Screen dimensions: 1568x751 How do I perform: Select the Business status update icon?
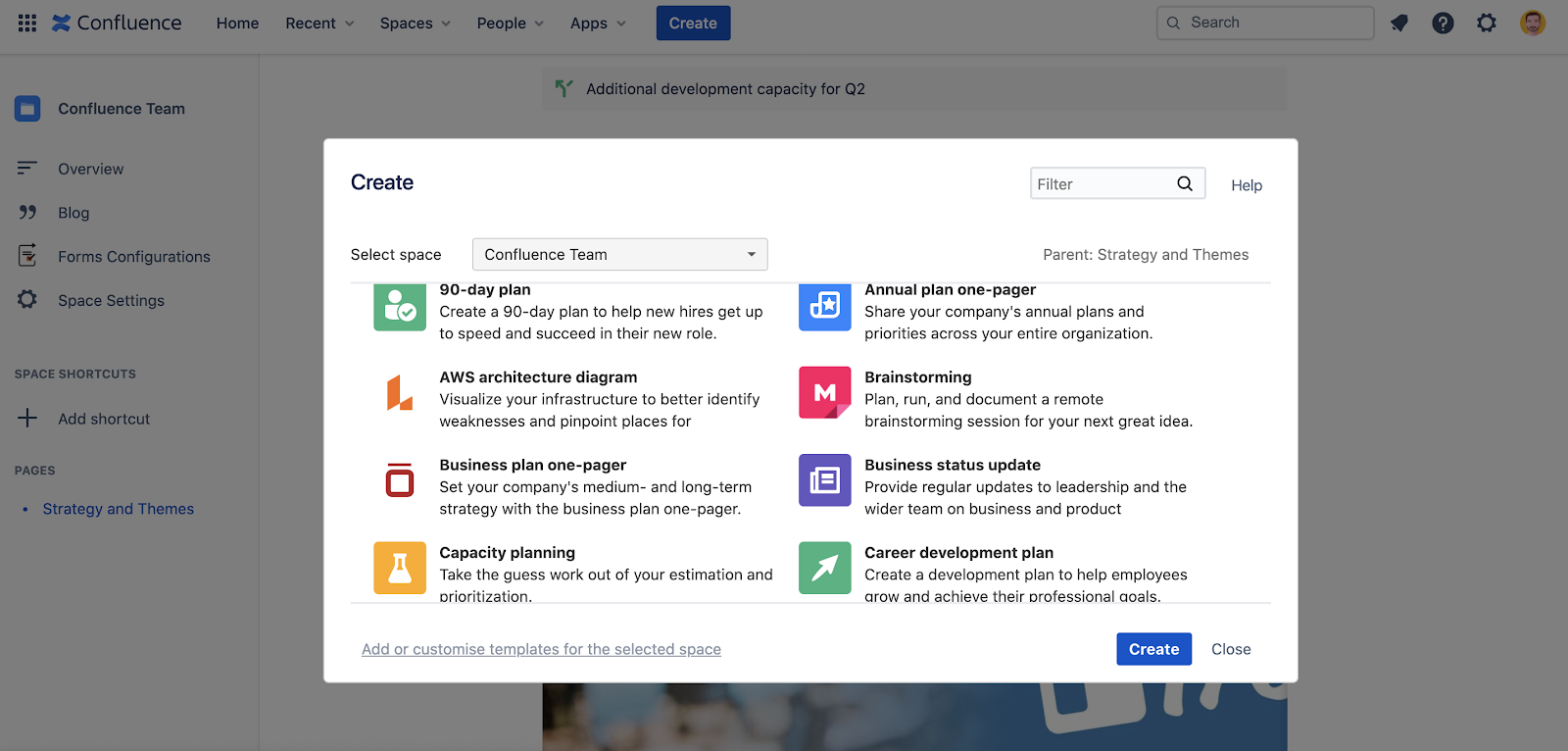tap(825, 480)
